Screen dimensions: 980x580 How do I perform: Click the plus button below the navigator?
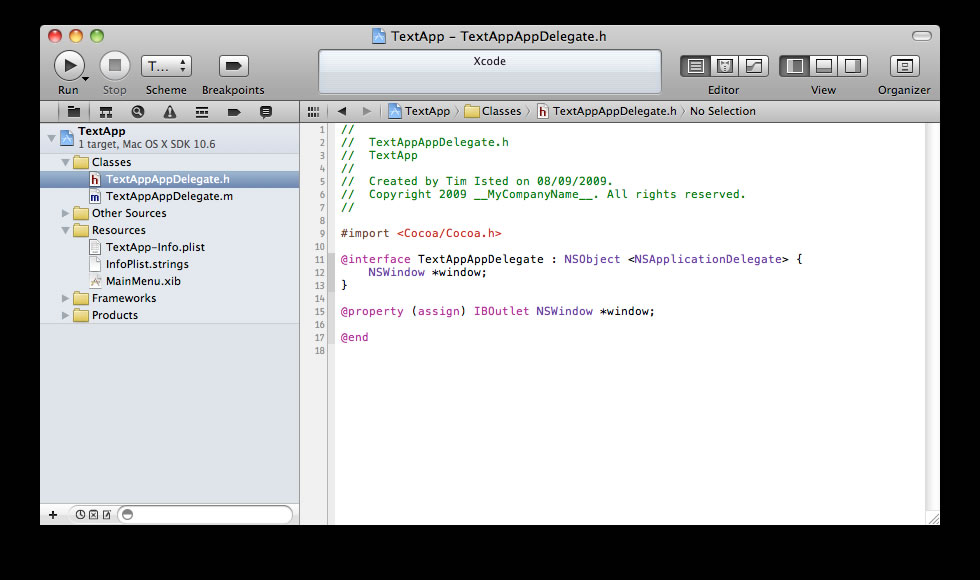pos(53,515)
